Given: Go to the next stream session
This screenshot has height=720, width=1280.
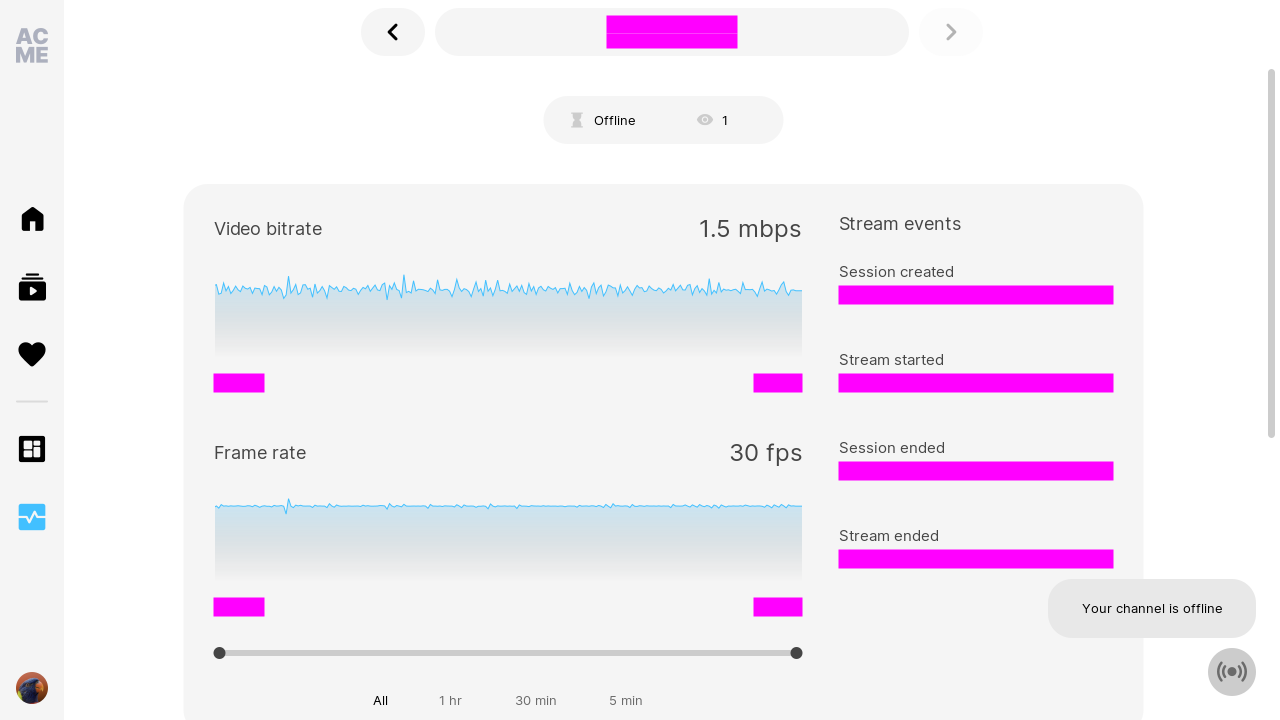Looking at the screenshot, I should click(x=951, y=32).
